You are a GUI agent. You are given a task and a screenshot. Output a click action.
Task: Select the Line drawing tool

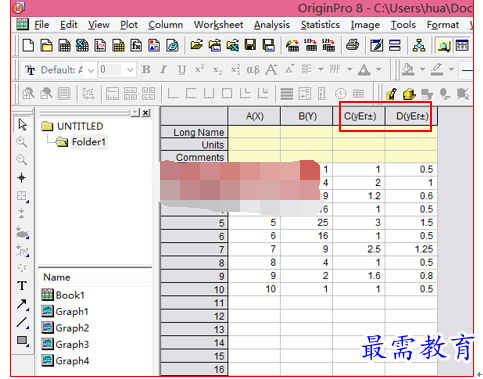click(22, 322)
